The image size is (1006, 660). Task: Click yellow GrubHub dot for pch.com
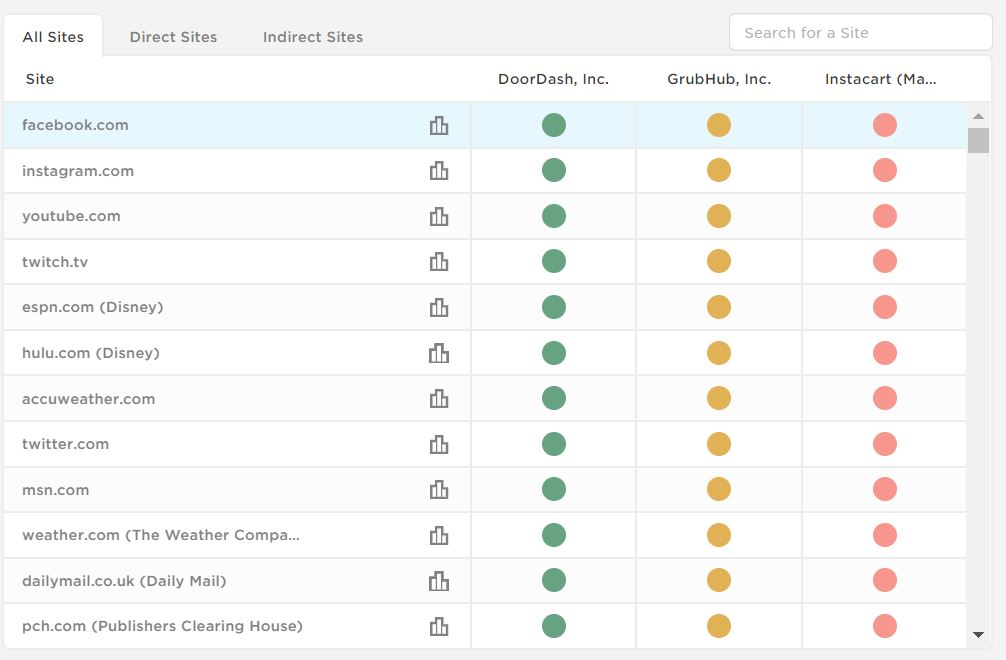point(719,626)
